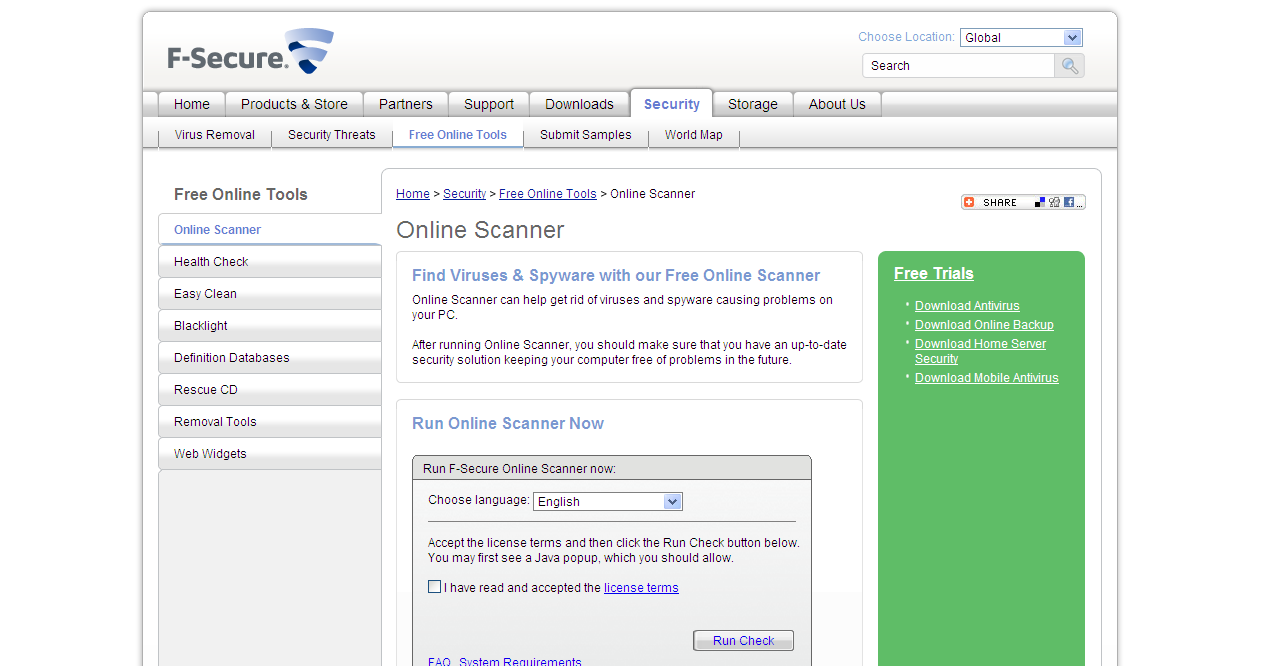The image size is (1261, 666).
Task: Click the Search input field
Action: click(958, 66)
